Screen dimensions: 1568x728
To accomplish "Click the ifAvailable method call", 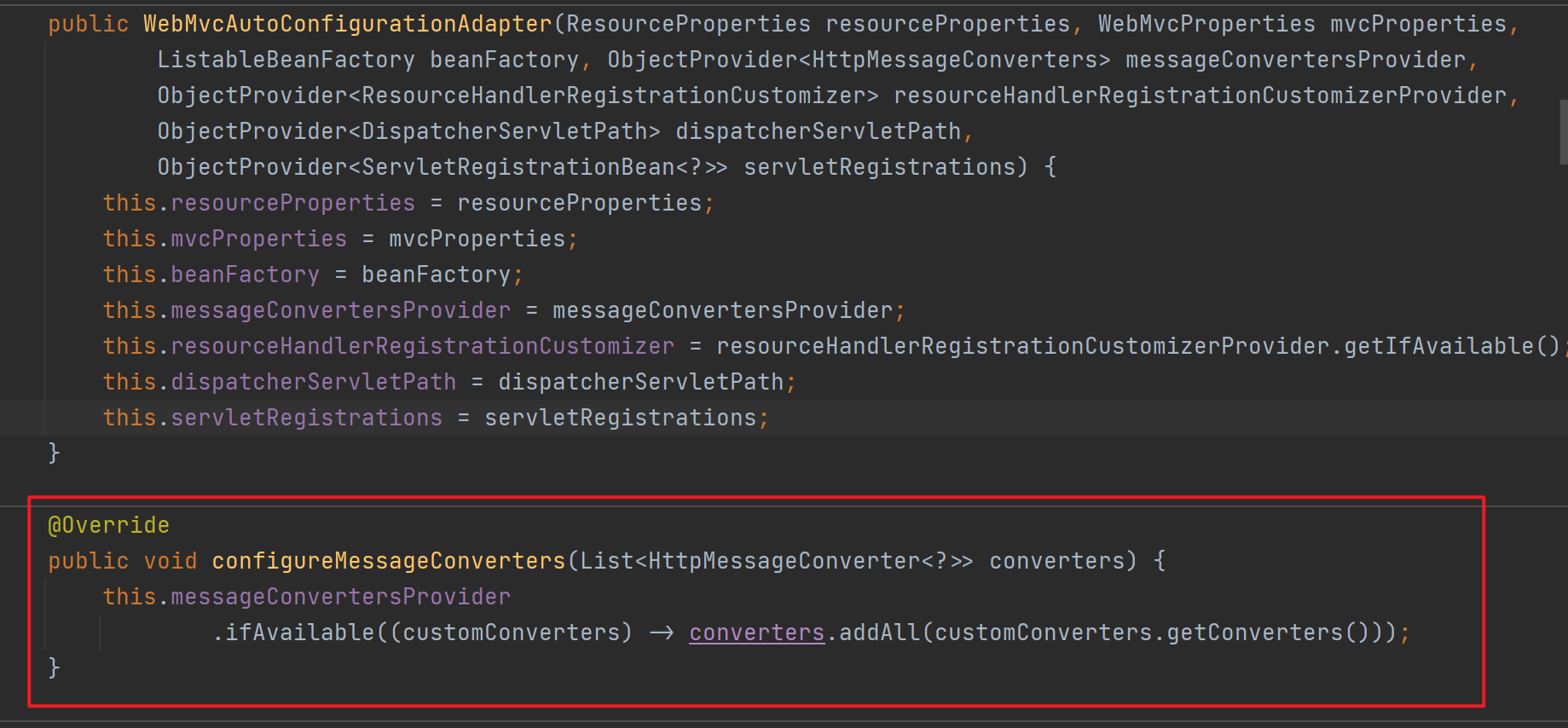I will pyautogui.click(x=299, y=633).
